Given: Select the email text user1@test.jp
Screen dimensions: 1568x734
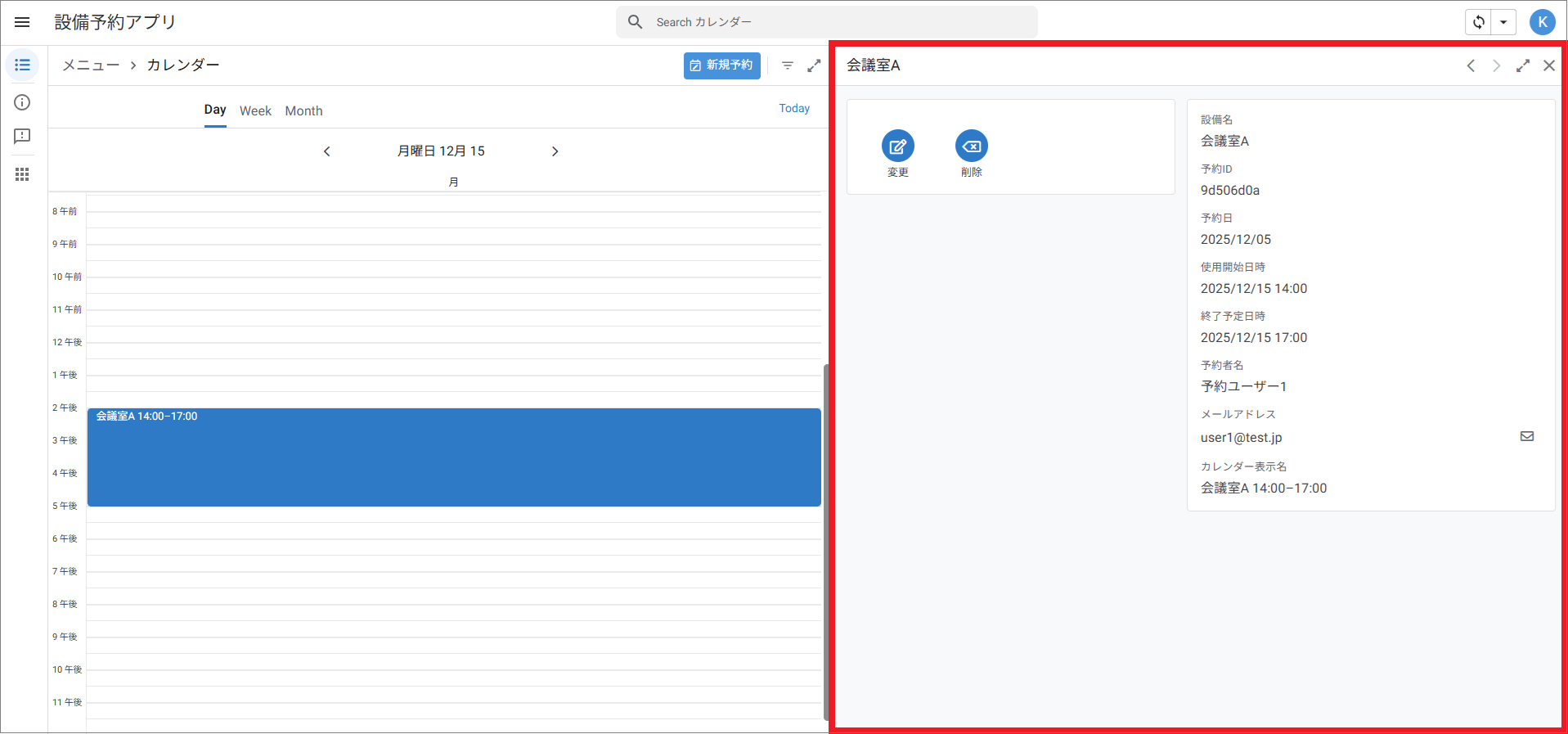Looking at the screenshot, I should [1241, 438].
